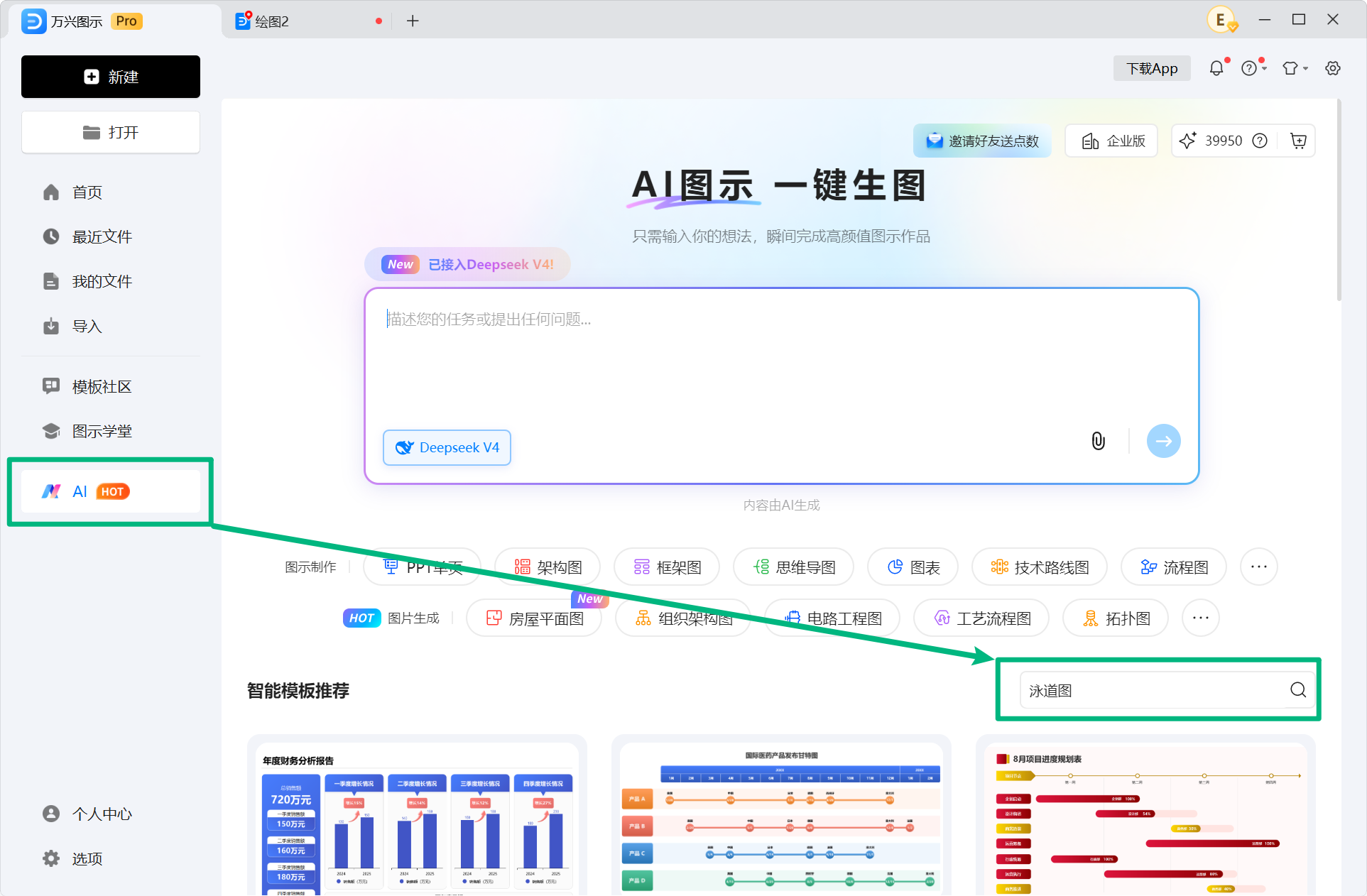Go to 首页 in the sidebar

click(x=111, y=192)
